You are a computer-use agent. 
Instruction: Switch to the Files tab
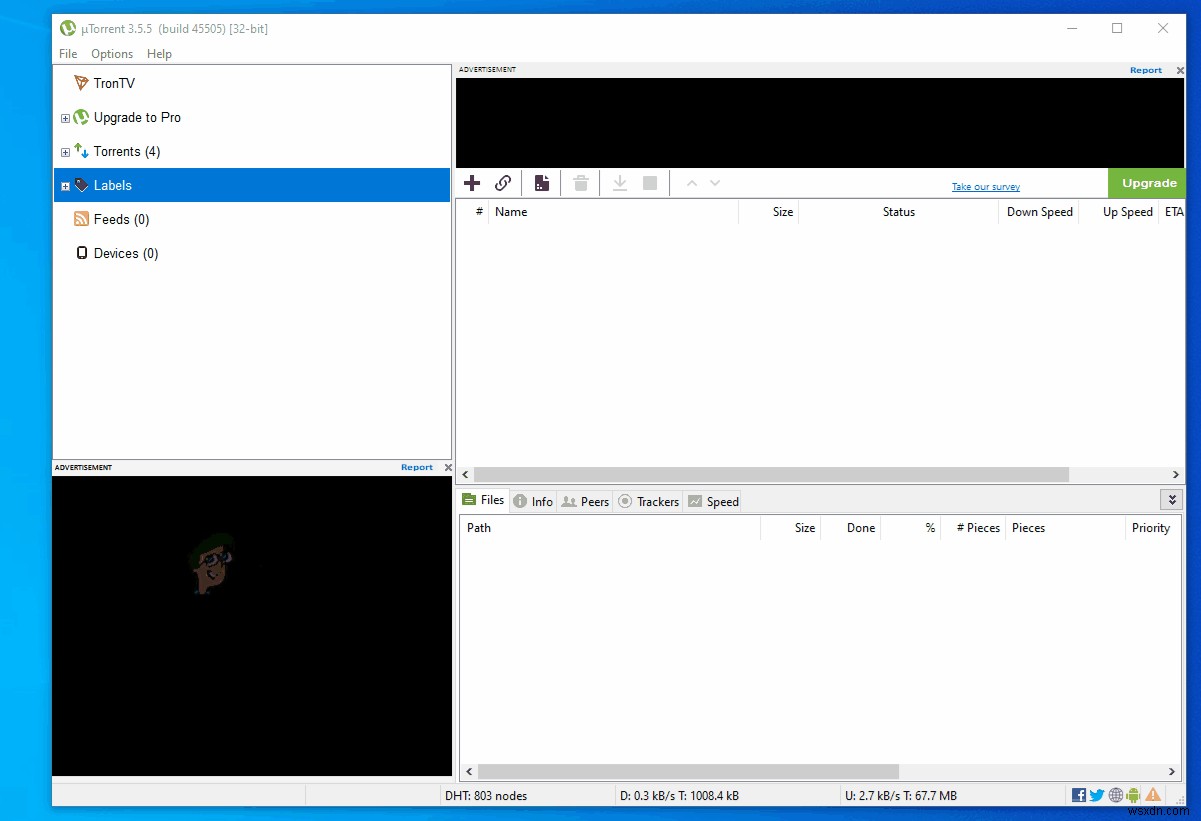click(483, 500)
